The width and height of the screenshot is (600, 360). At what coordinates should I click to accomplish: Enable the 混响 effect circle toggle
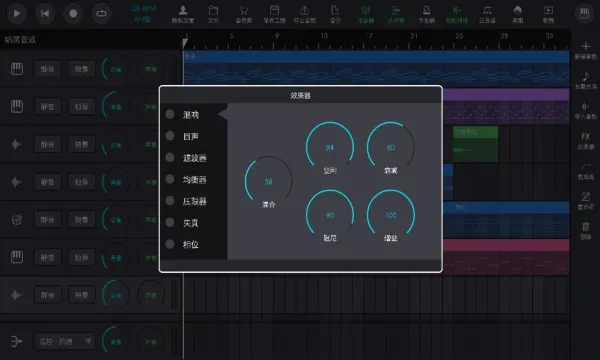(170, 114)
